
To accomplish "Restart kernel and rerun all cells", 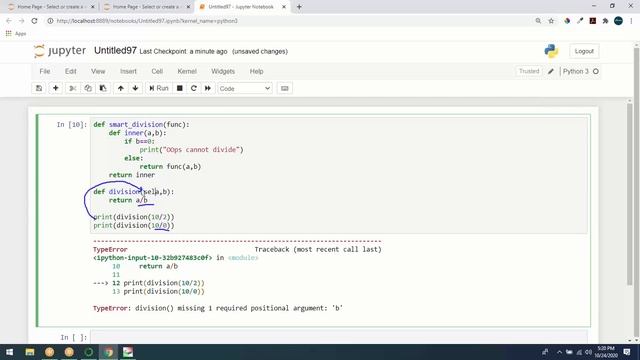I will click(208, 88).
